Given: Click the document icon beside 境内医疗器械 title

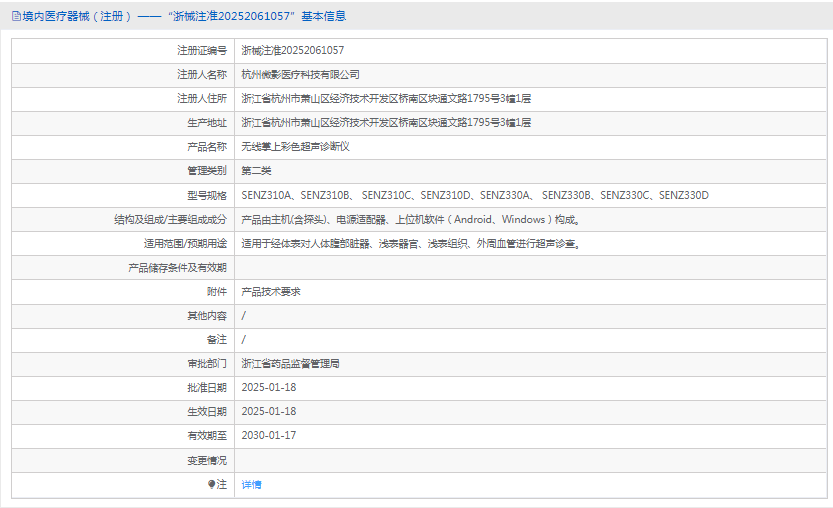Looking at the screenshot, I should (16, 16).
